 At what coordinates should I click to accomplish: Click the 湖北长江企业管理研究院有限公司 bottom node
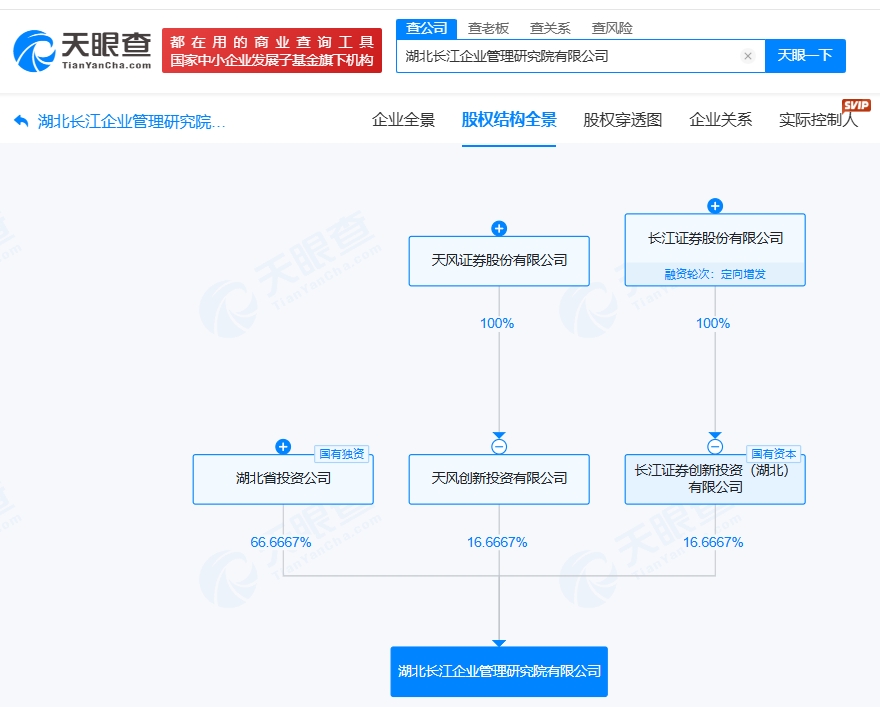pyautogui.click(x=499, y=671)
